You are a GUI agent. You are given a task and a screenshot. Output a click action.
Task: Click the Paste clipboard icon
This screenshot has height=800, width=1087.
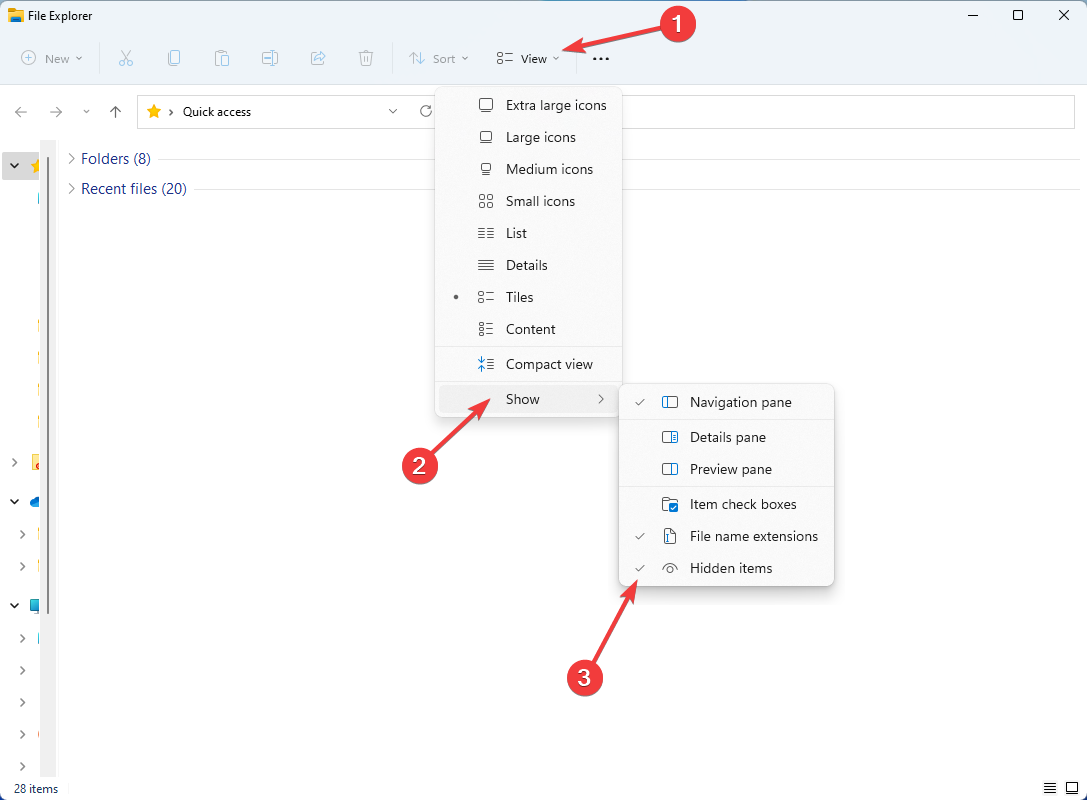click(x=222, y=58)
